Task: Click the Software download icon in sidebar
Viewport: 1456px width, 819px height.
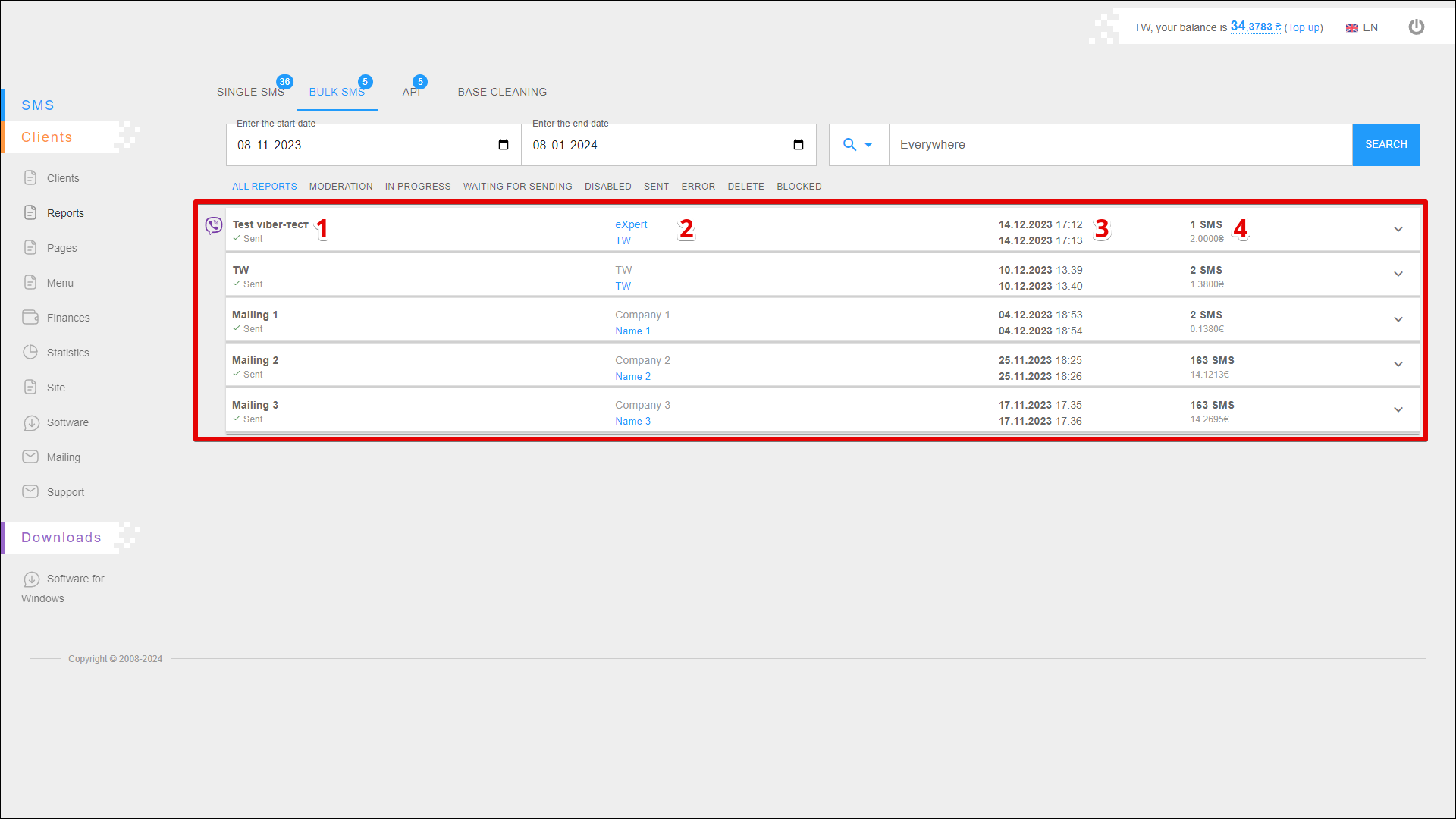Action: (x=31, y=422)
